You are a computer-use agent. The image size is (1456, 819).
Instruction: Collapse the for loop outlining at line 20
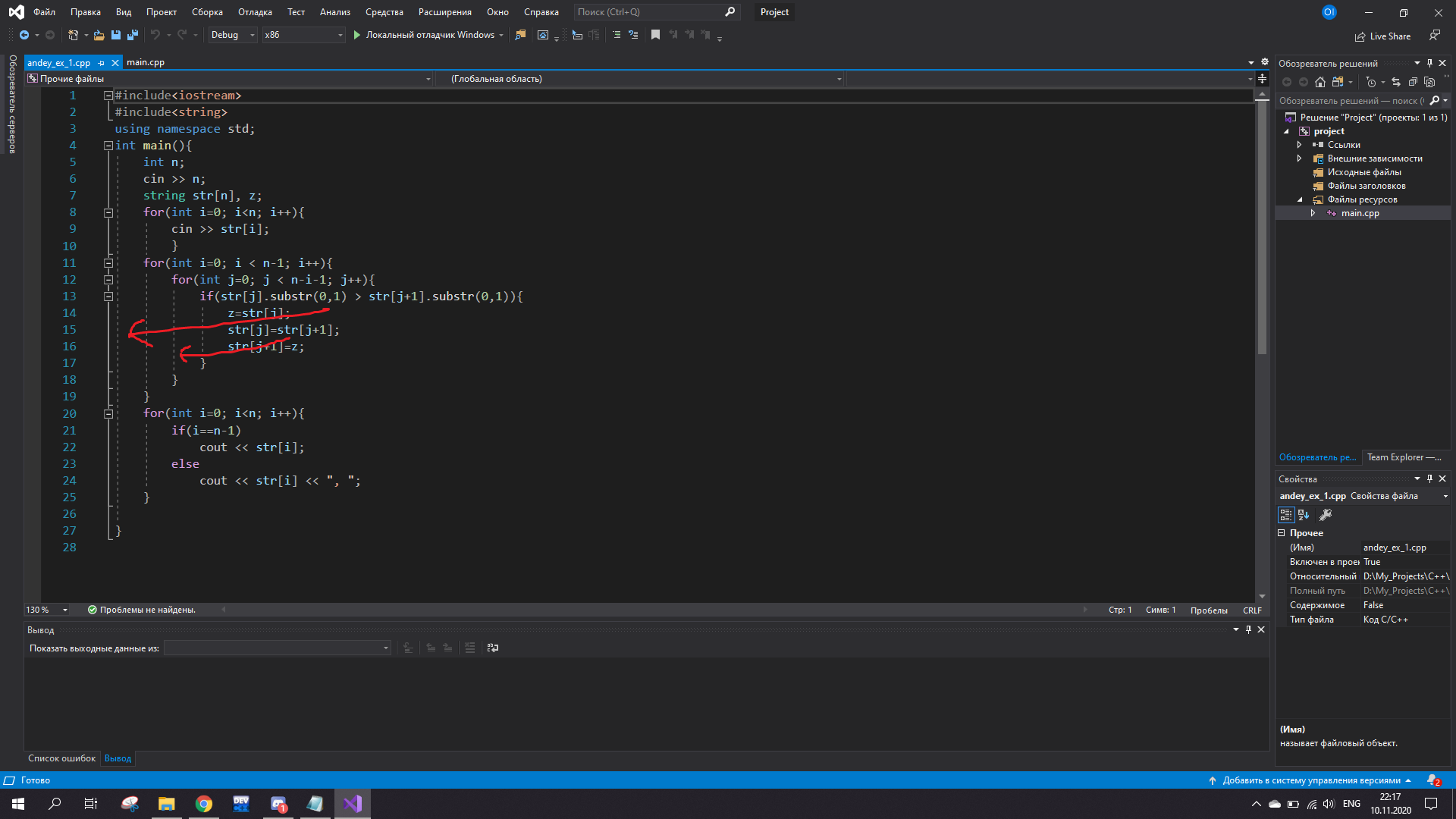tap(108, 414)
